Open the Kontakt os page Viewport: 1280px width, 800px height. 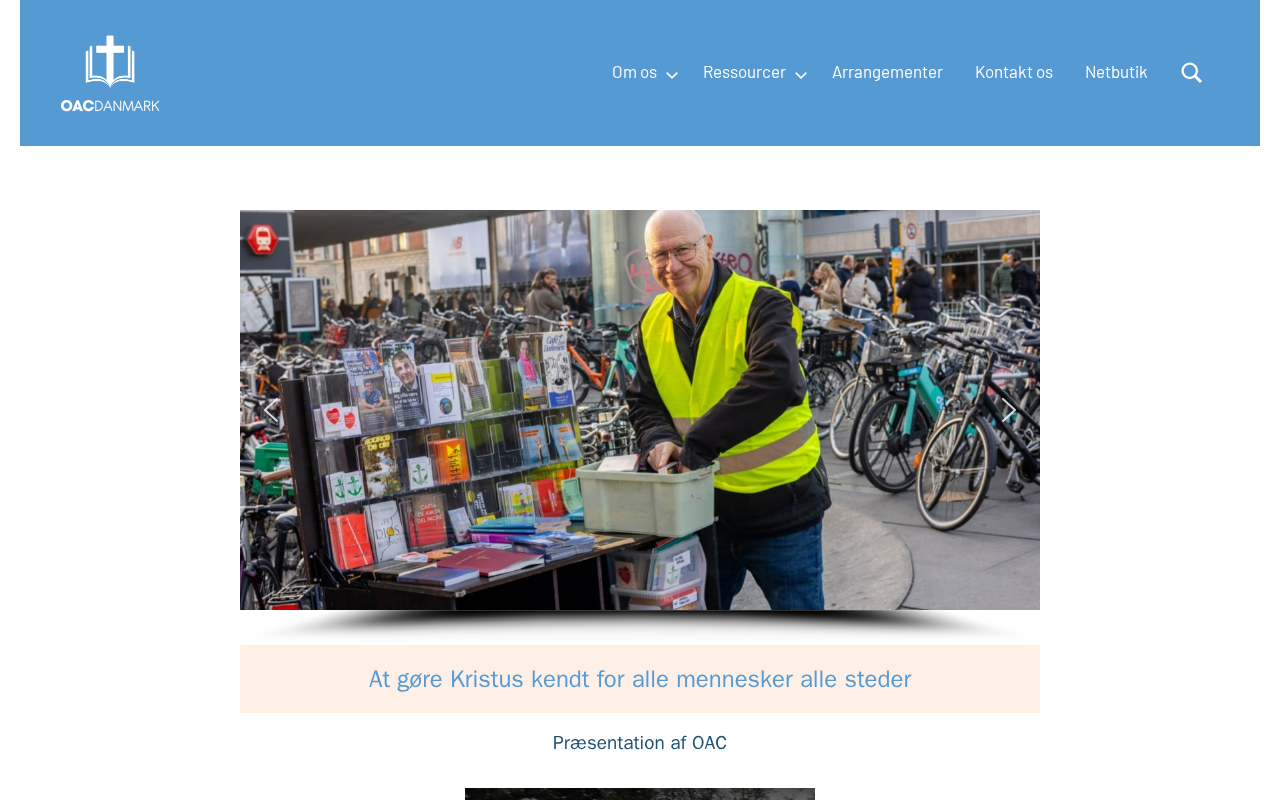pyautogui.click(x=1014, y=72)
